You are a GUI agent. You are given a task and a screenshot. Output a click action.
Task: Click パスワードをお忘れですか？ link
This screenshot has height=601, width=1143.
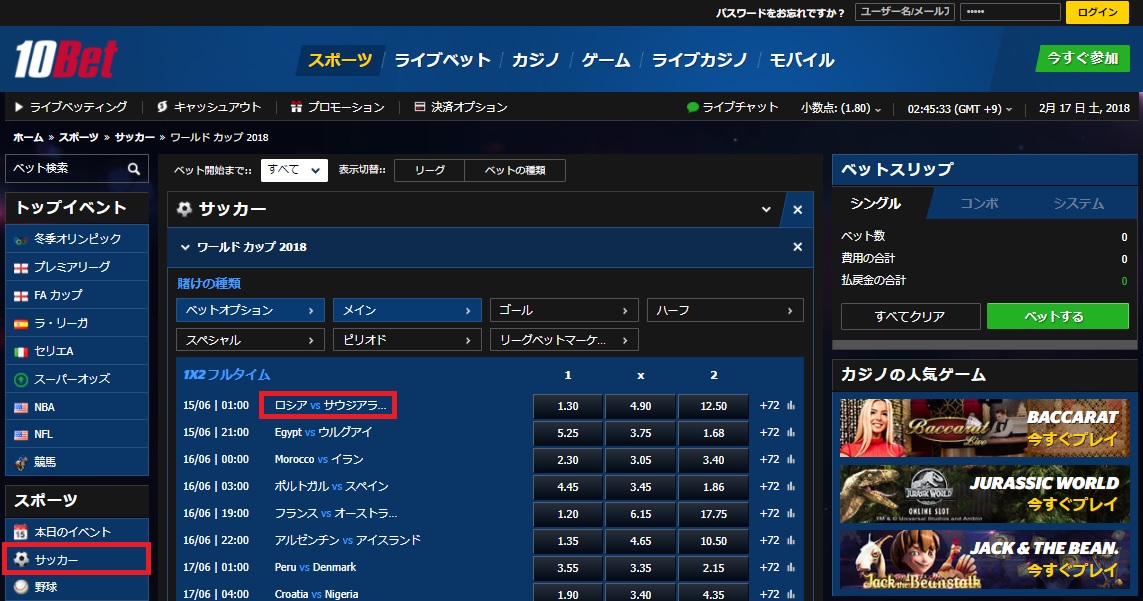(x=780, y=13)
